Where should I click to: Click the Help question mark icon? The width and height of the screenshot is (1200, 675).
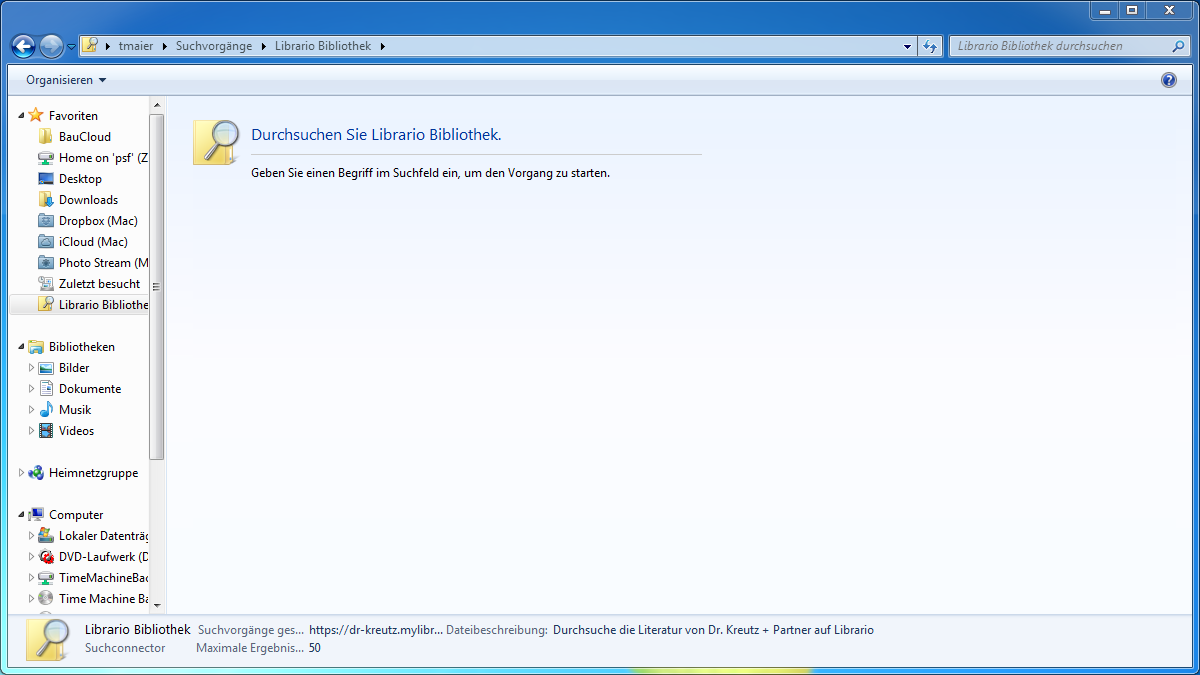1169,80
